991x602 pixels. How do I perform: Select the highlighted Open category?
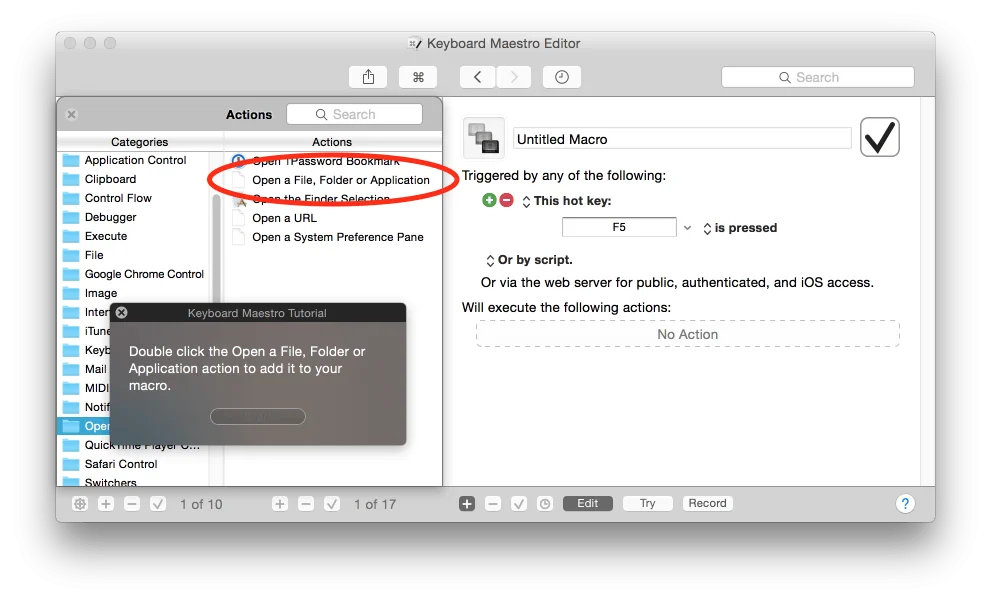pyautogui.click(x=84, y=426)
